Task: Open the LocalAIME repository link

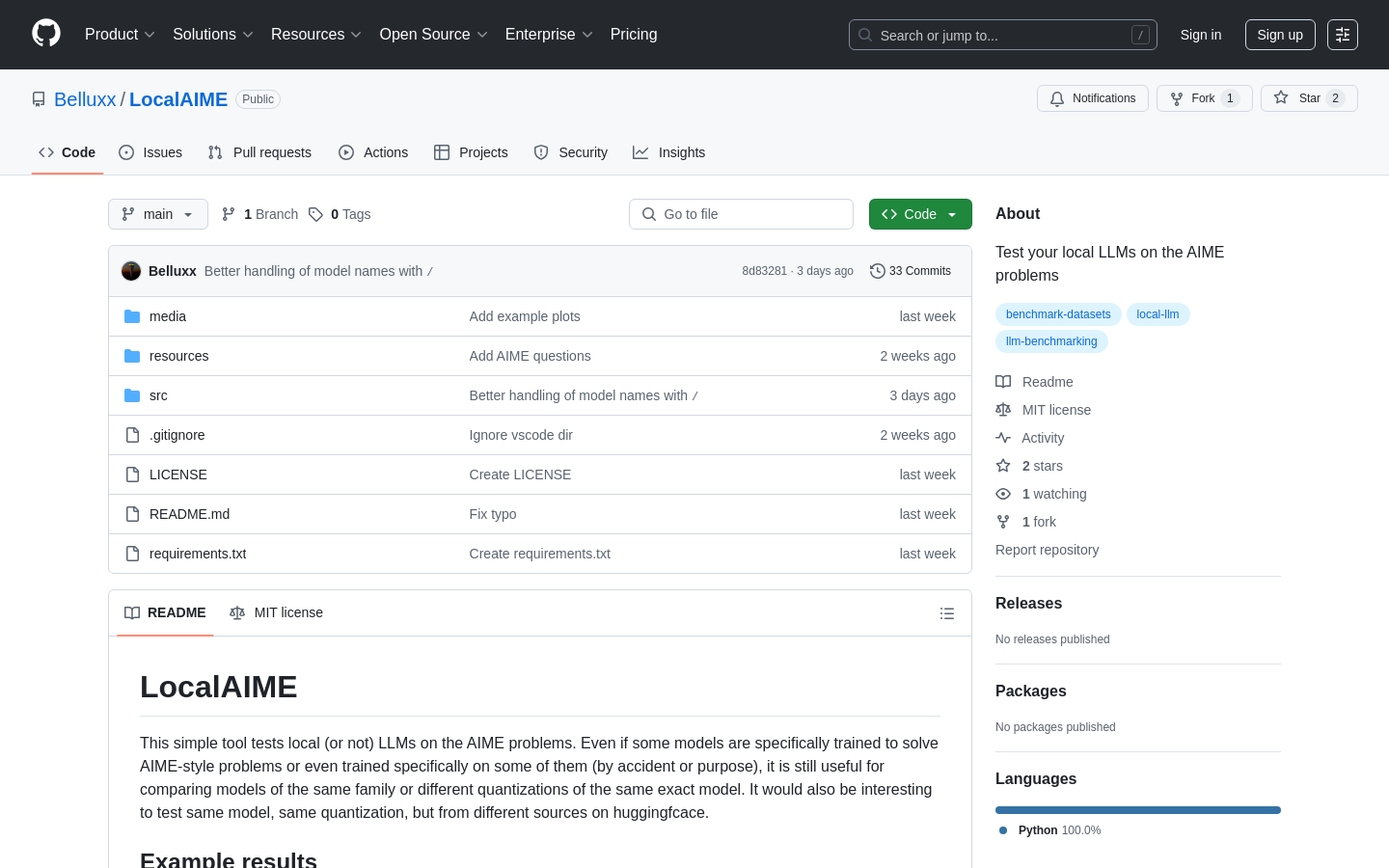Action: pyautogui.click(x=178, y=99)
